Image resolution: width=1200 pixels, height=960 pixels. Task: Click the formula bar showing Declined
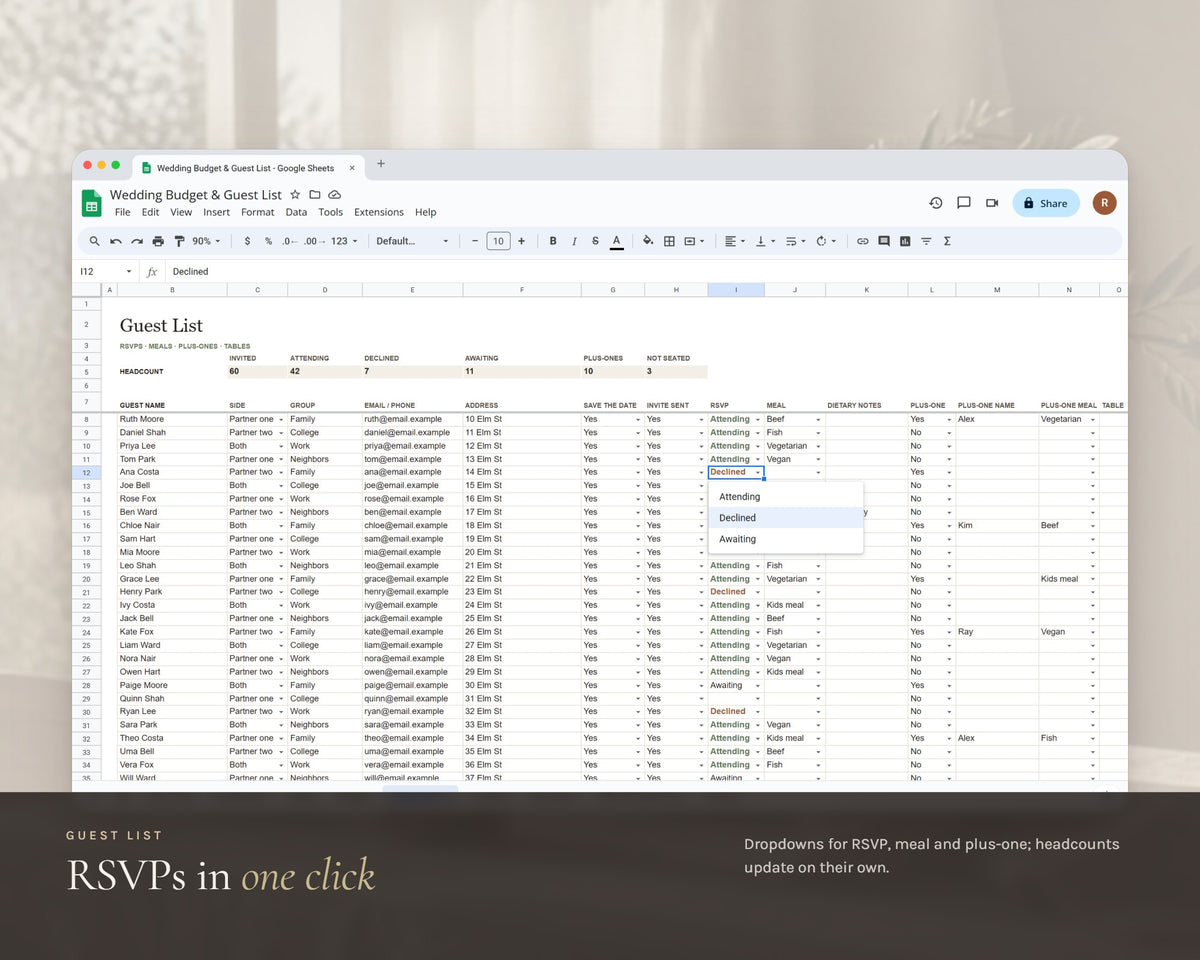tap(645, 272)
